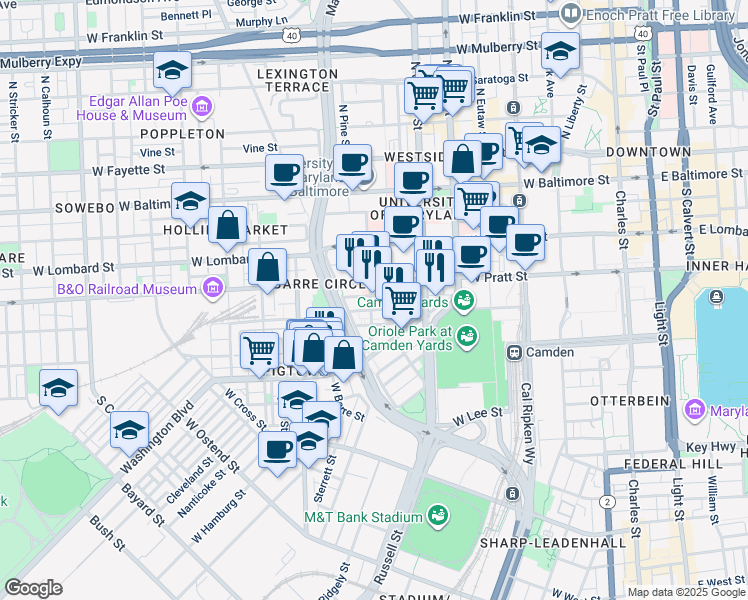Viewport: 748px width, 600px height.
Task: Click the Enoch Pratt Free Library pin
Action: (570, 14)
